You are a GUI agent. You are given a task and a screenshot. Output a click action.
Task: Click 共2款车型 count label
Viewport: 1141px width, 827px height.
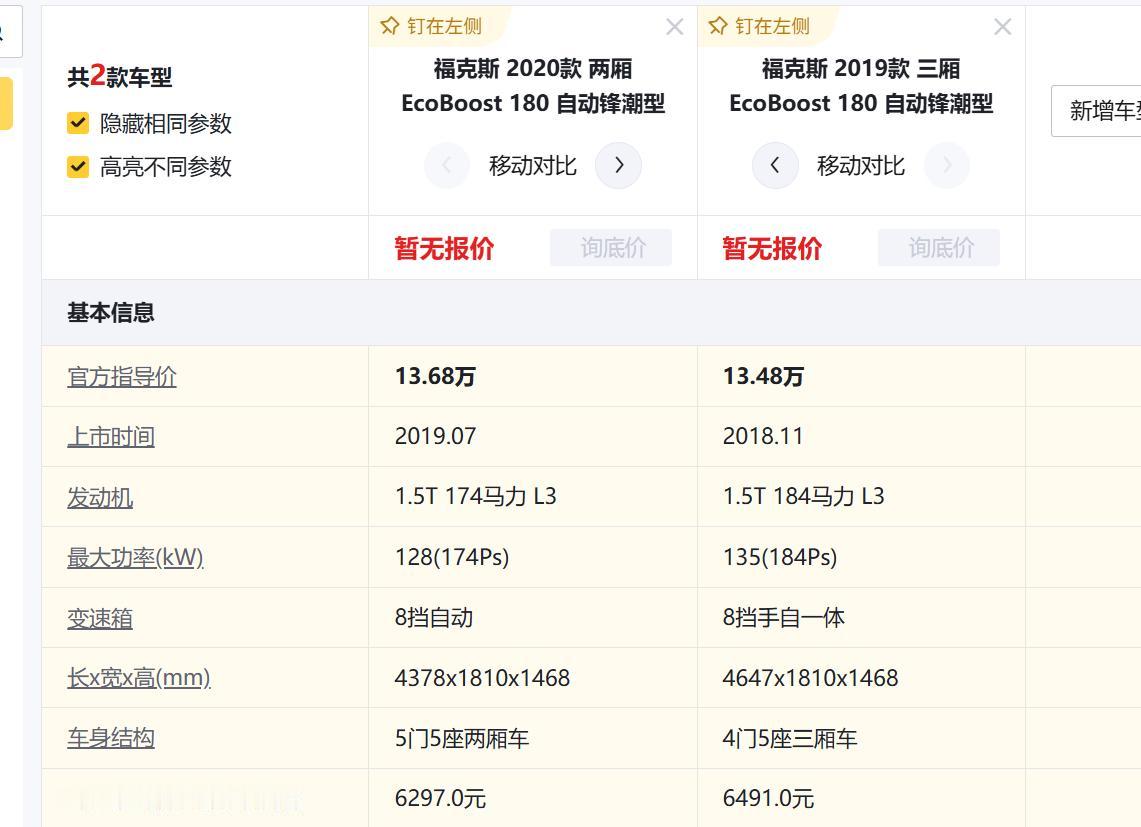120,76
